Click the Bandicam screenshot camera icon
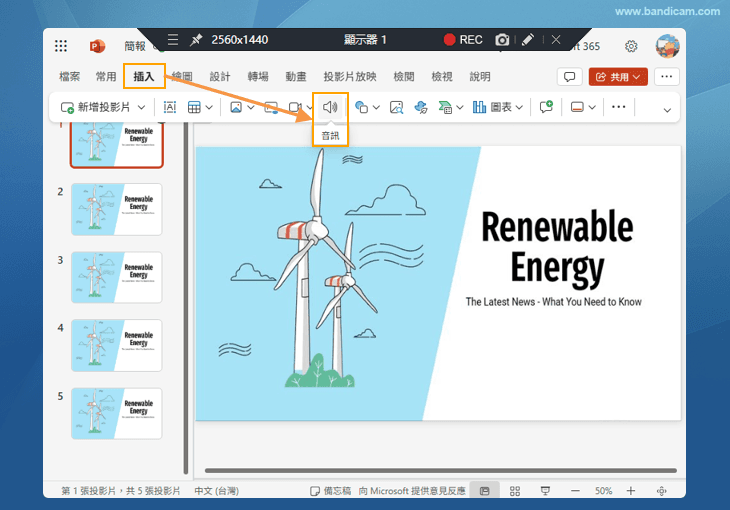The image size is (730, 510). point(502,40)
